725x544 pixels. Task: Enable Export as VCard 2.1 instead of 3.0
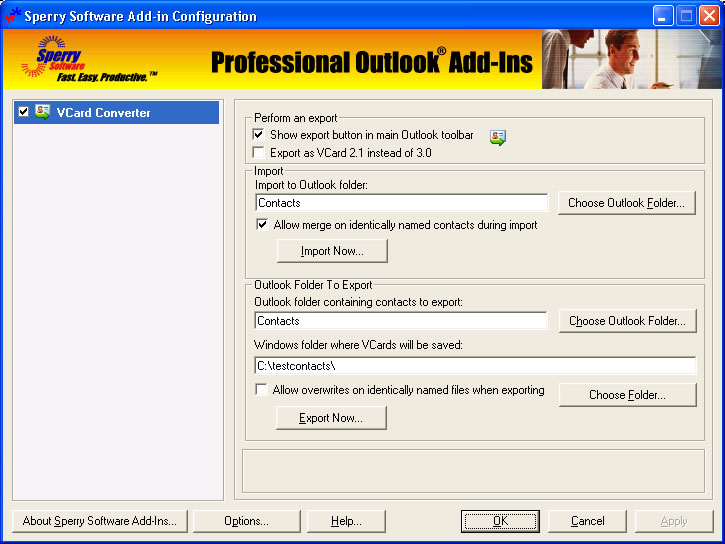[258, 153]
